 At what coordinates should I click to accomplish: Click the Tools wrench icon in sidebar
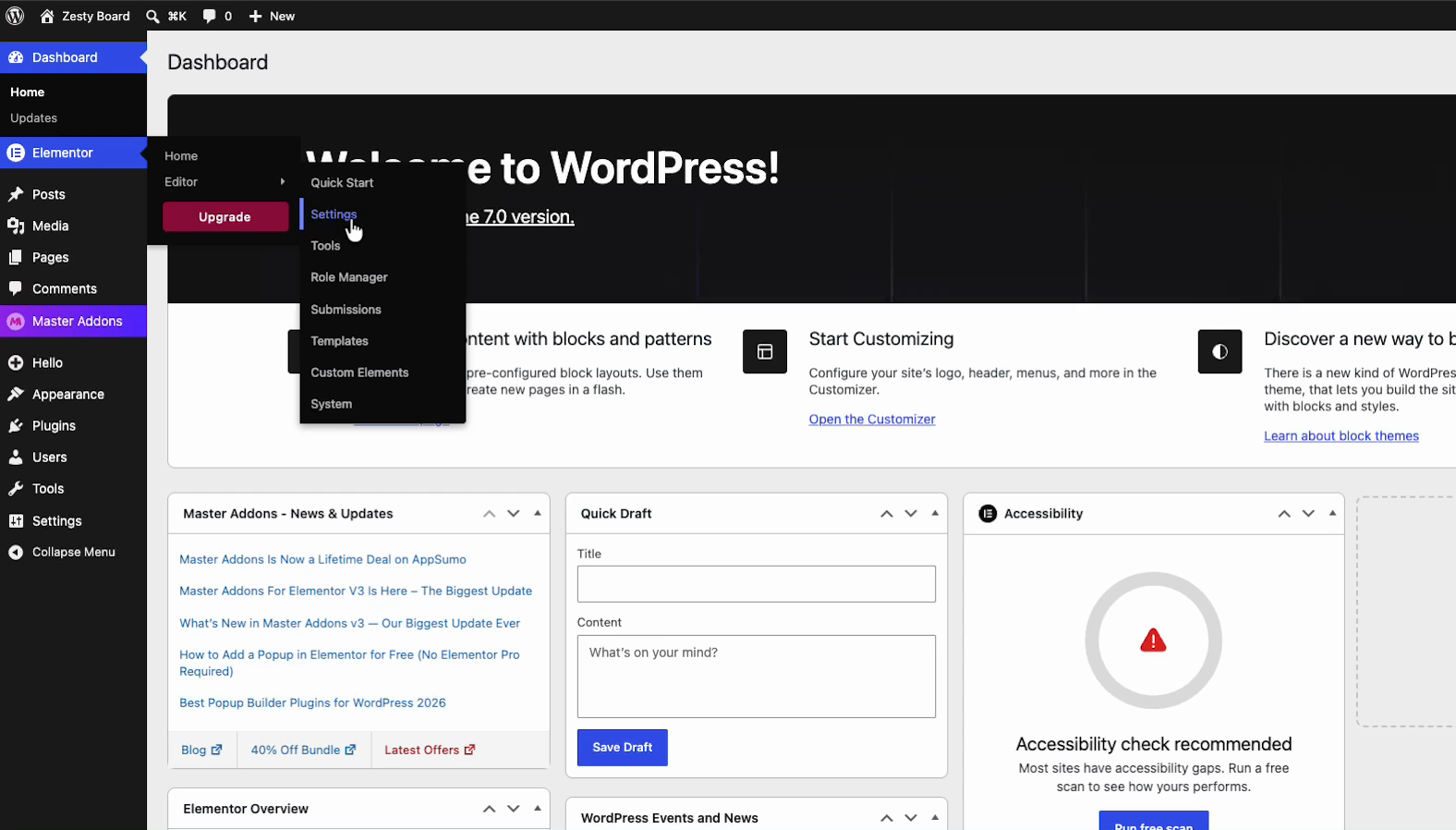tap(16, 488)
